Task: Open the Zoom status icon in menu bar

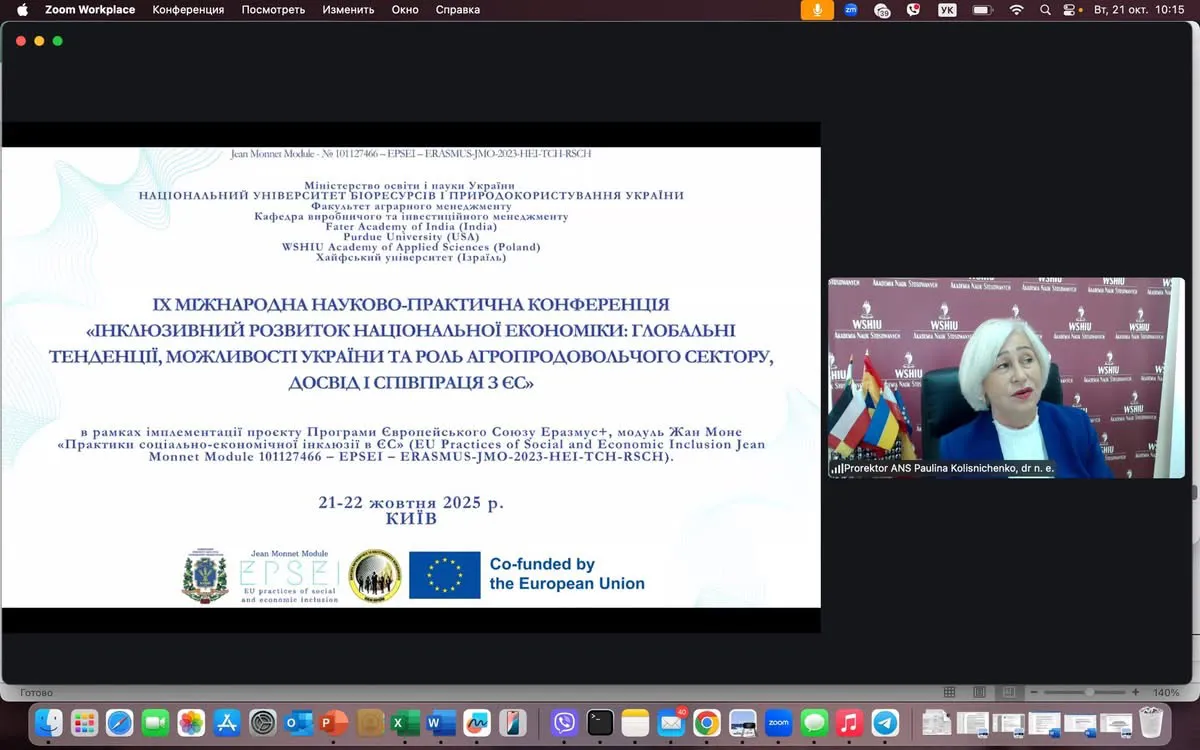Action: [851, 10]
